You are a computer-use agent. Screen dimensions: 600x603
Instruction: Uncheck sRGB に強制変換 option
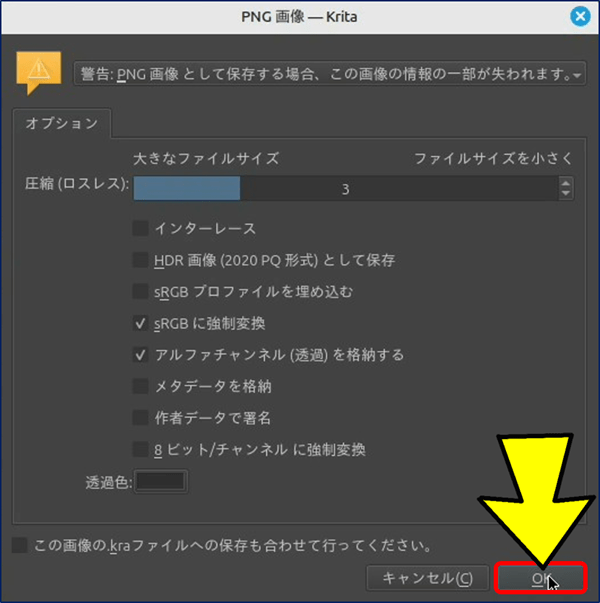pyautogui.click(x=141, y=324)
